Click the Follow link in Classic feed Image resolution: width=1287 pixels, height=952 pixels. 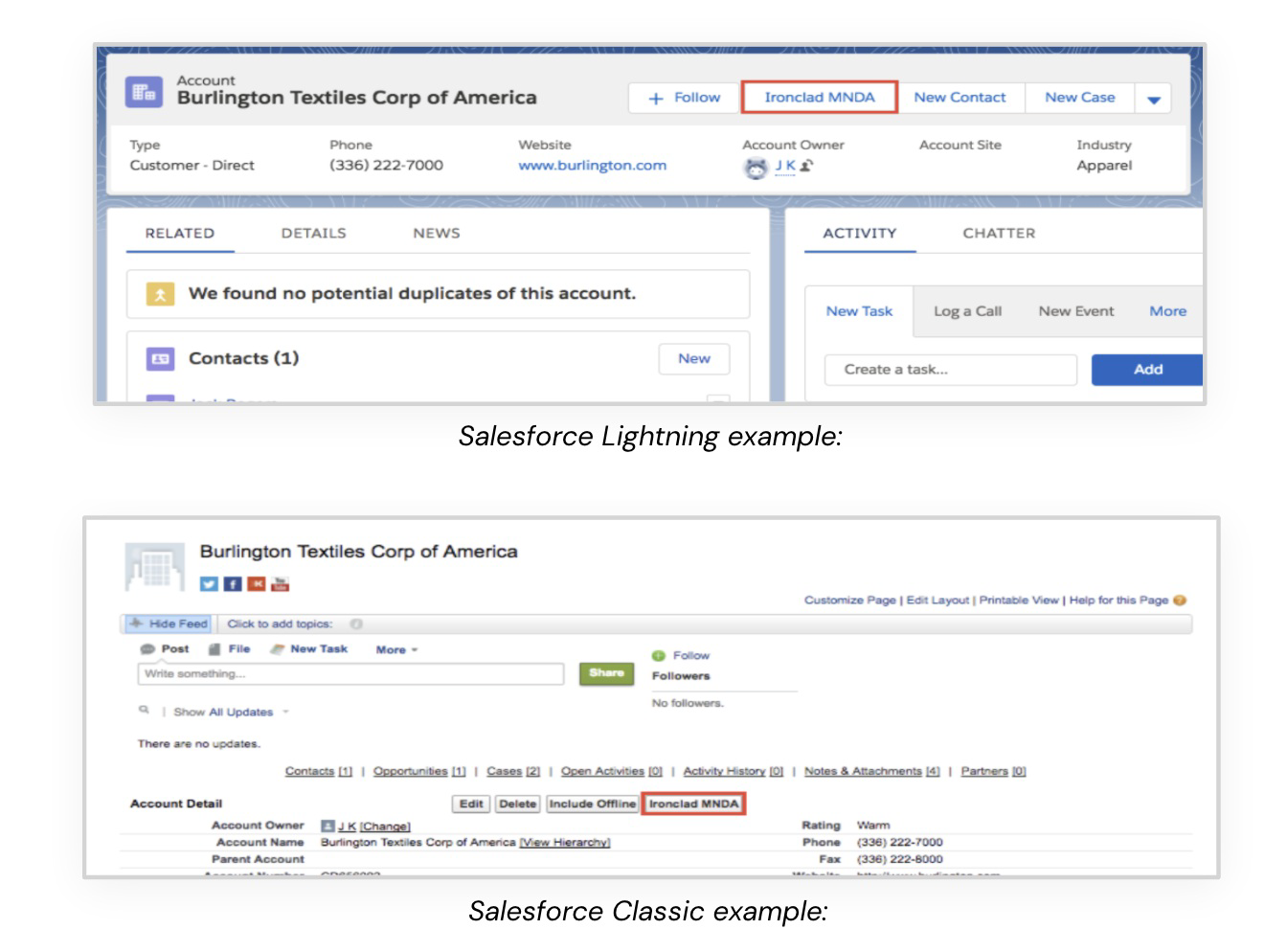pyautogui.click(x=691, y=656)
